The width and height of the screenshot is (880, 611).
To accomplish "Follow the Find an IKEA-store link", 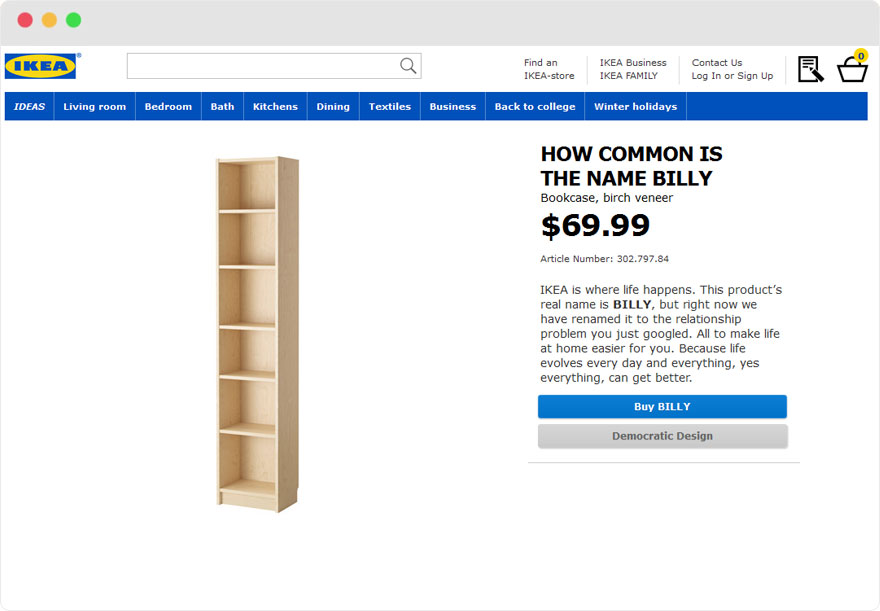I will (x=549, y=69).
